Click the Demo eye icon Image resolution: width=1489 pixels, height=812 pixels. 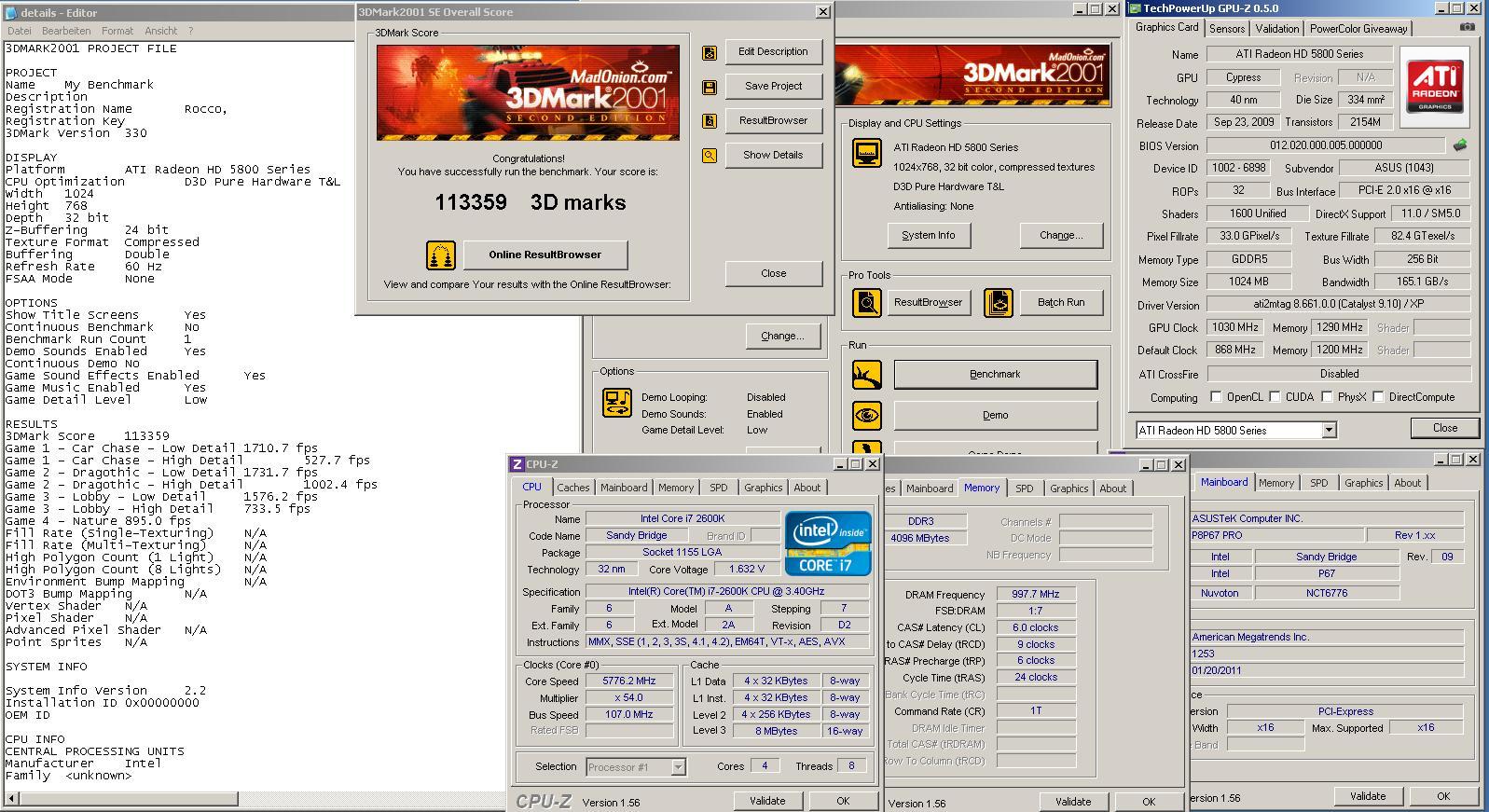(x=867, y=416)
